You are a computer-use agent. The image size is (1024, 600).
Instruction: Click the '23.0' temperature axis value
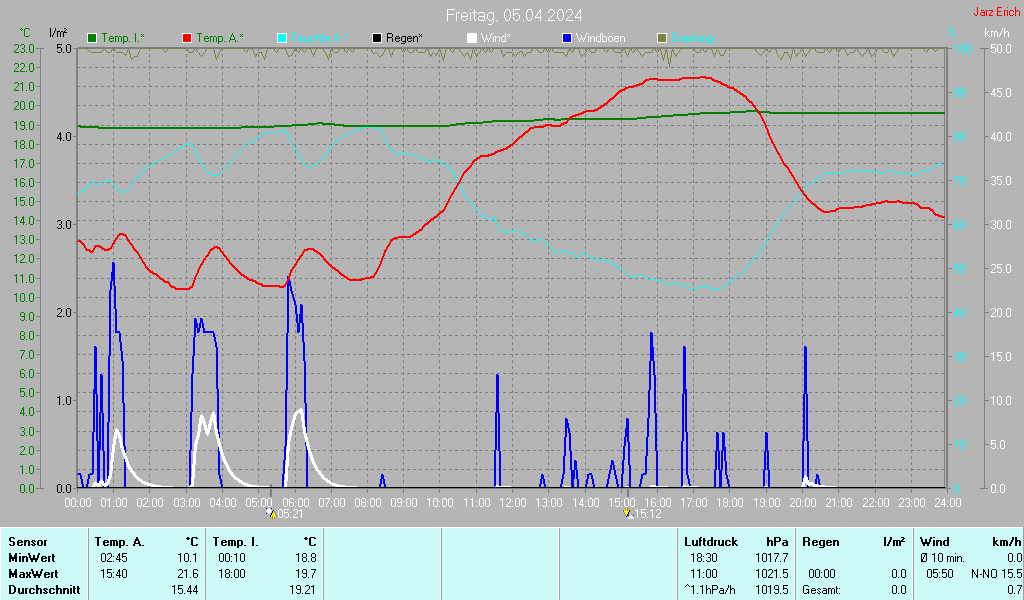click(23, 48)
